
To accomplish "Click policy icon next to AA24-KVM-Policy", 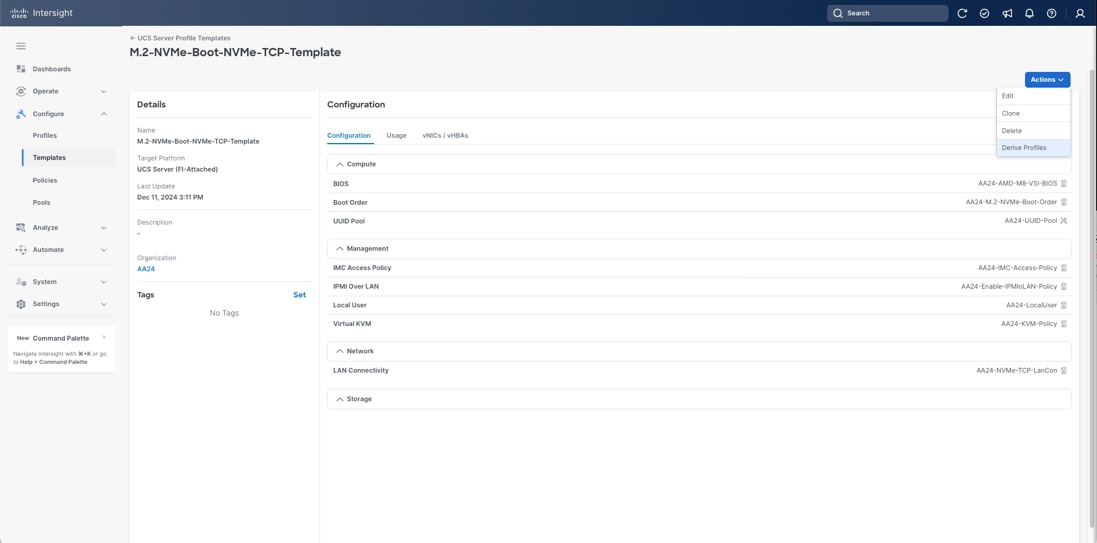I will coord(1063,324).
